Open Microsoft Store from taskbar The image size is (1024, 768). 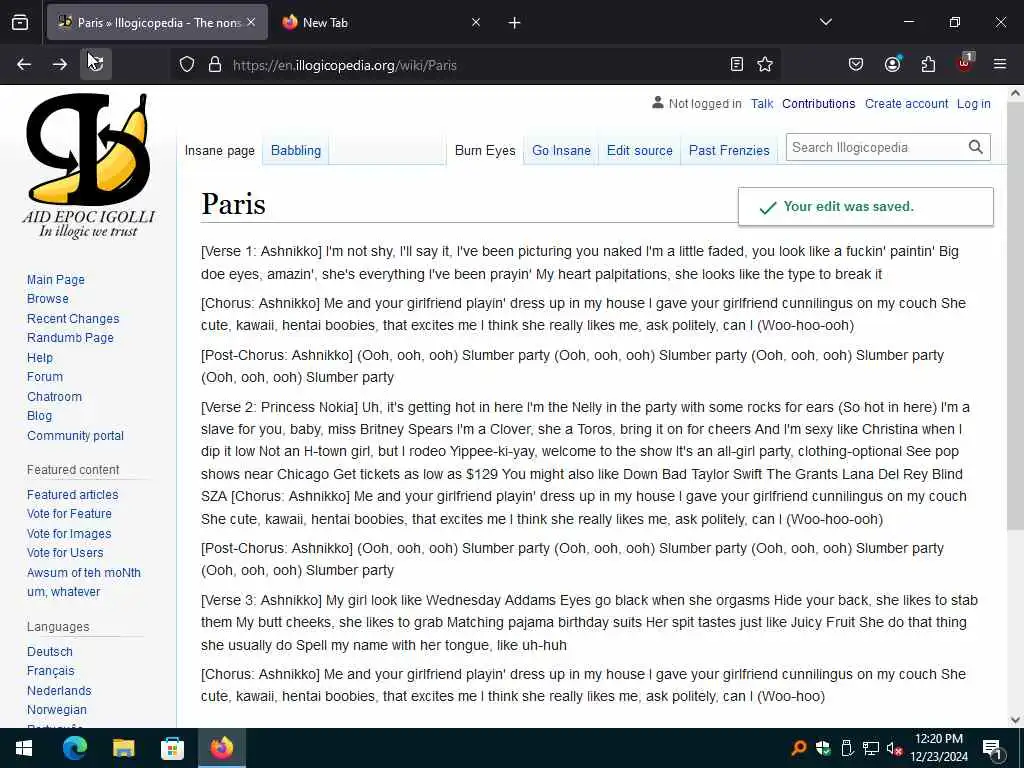[172, 748]
